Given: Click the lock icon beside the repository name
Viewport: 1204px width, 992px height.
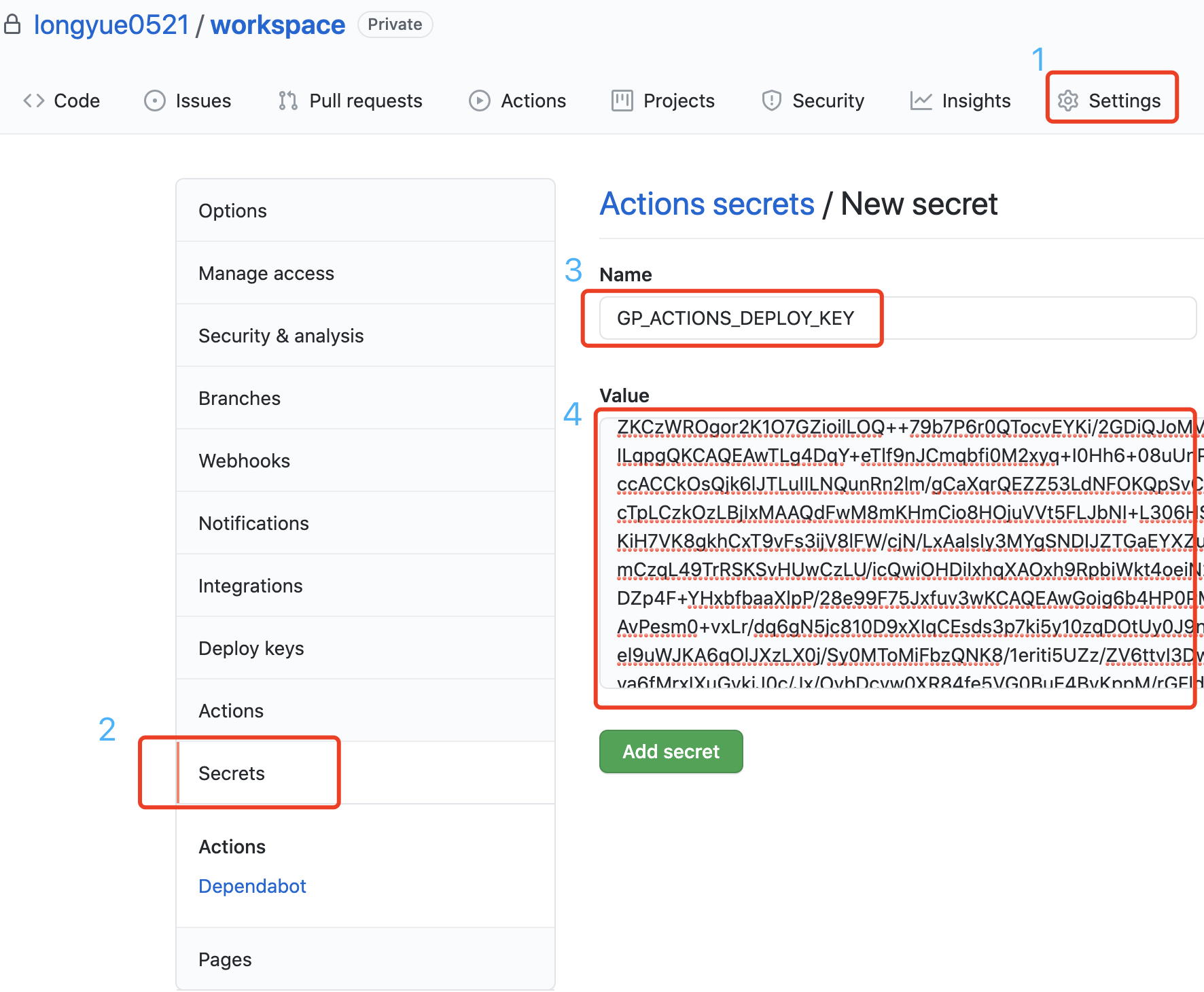Looking at the screenshot, I should tap(12, 25).
